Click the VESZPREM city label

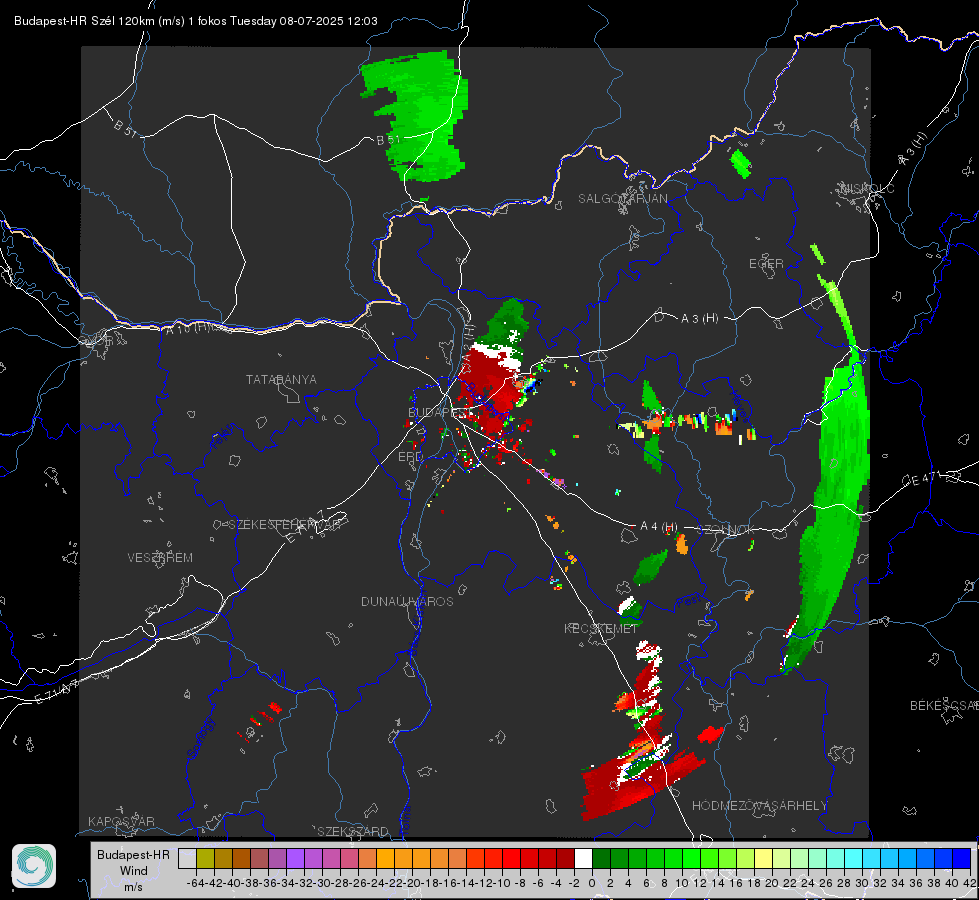[x=160, y=558]
